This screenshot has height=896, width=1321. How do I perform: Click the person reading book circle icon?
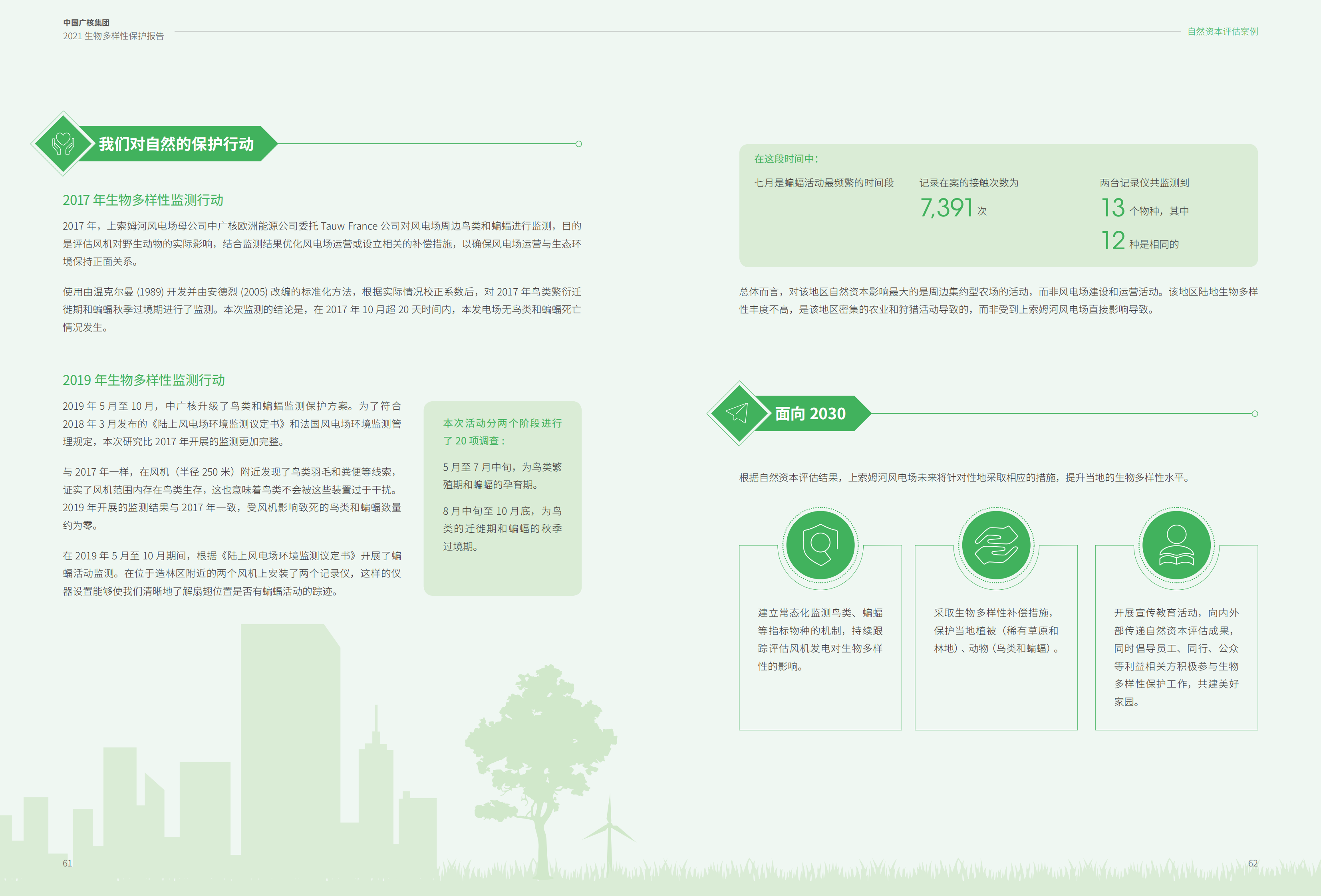1176,545
